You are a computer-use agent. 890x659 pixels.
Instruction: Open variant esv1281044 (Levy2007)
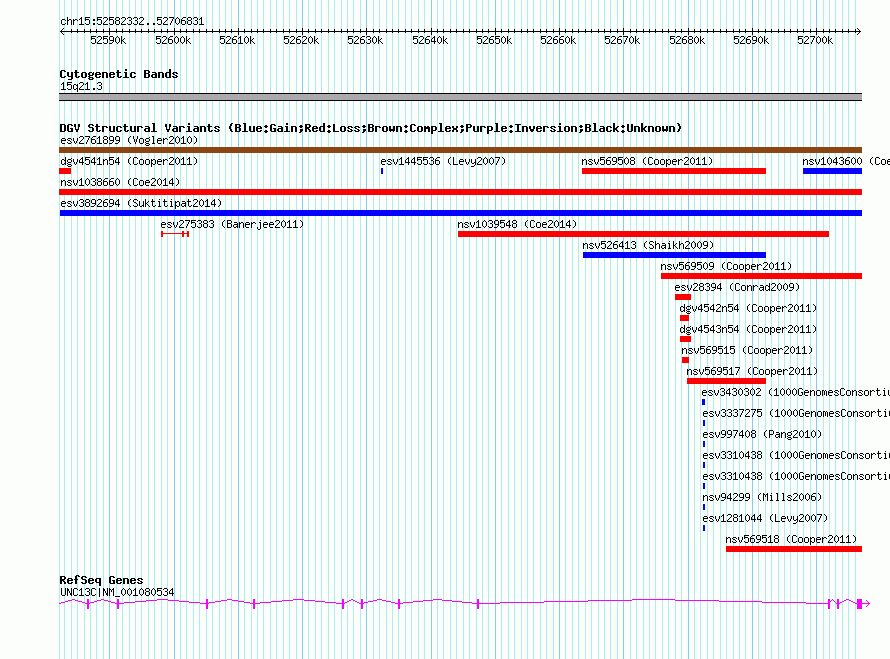tap(765, 518)
